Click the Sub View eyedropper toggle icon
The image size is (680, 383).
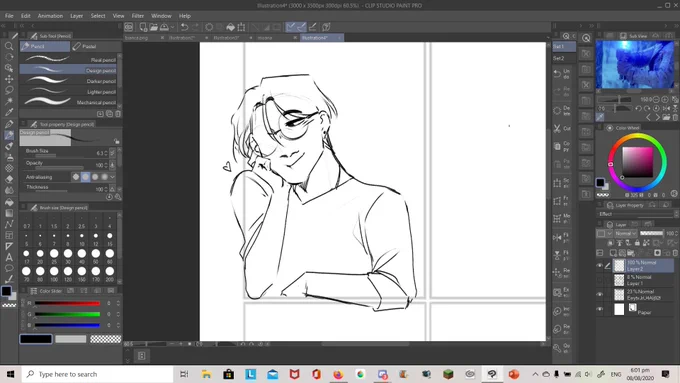(600, 117)
